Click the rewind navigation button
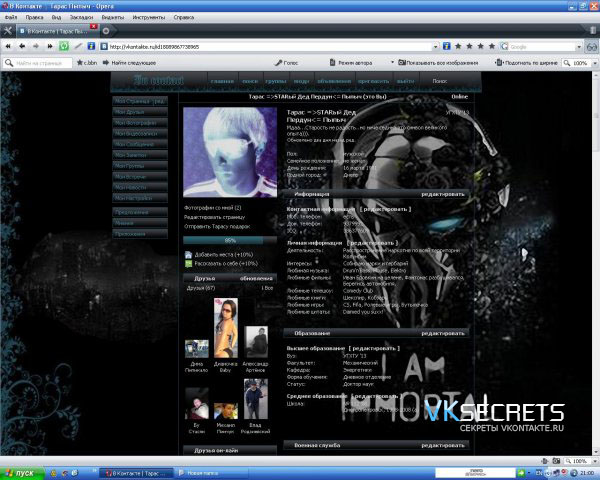This screenshot has width=600, height=480. tap(8, 46)
